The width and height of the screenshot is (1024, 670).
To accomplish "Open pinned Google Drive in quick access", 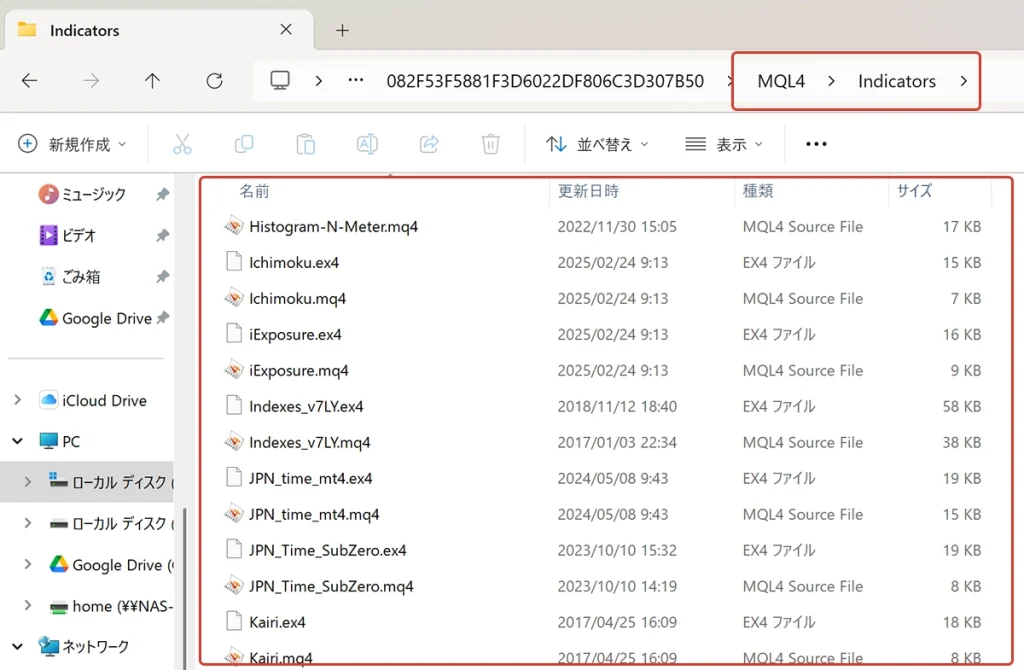I will click(95, 318).
